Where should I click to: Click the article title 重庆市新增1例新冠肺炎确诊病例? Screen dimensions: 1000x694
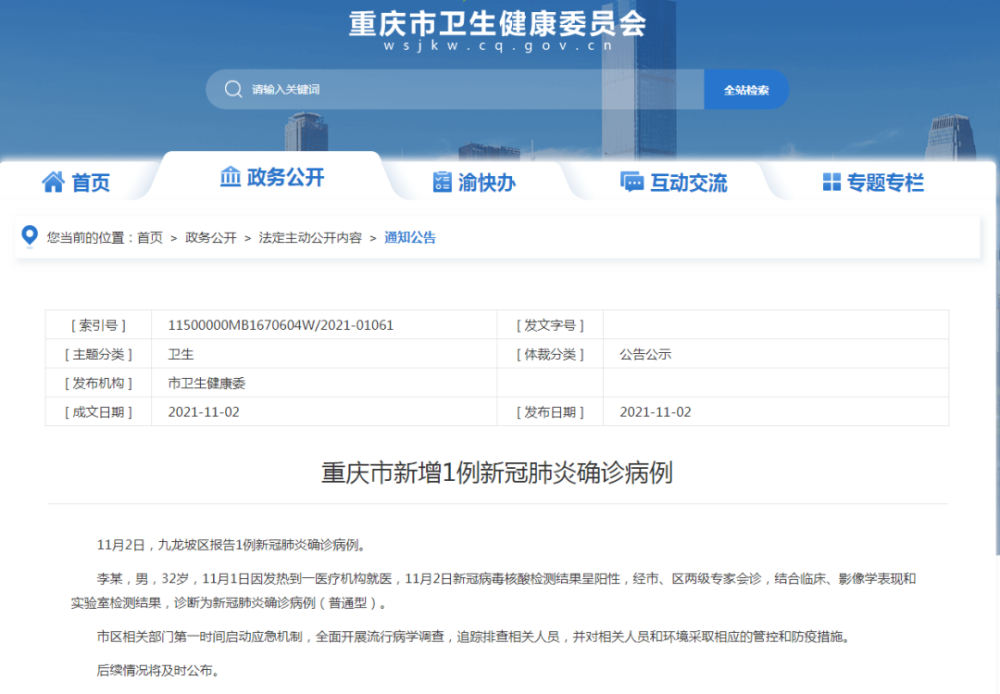[x=497, y=473]
